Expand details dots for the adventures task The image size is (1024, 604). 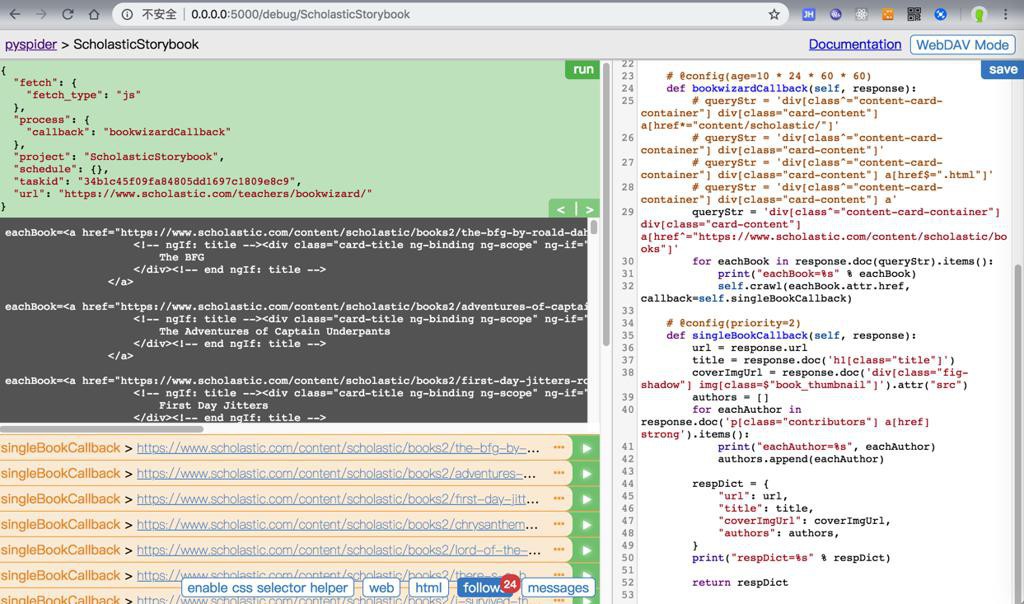pyautogui.click(x=559, y=473)
